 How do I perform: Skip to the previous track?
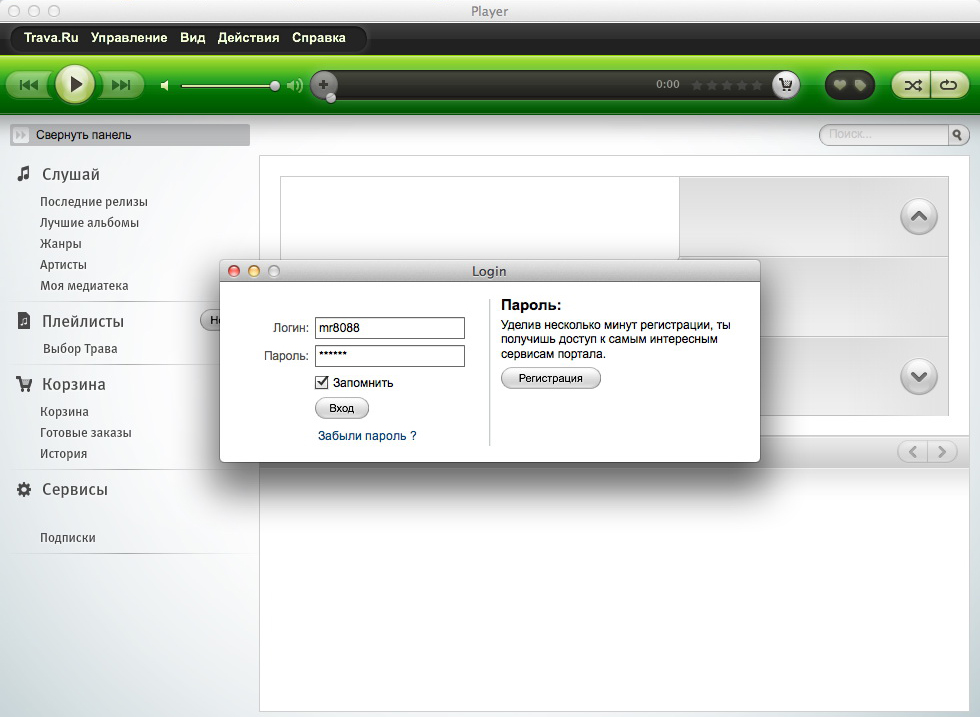[29, 85]
